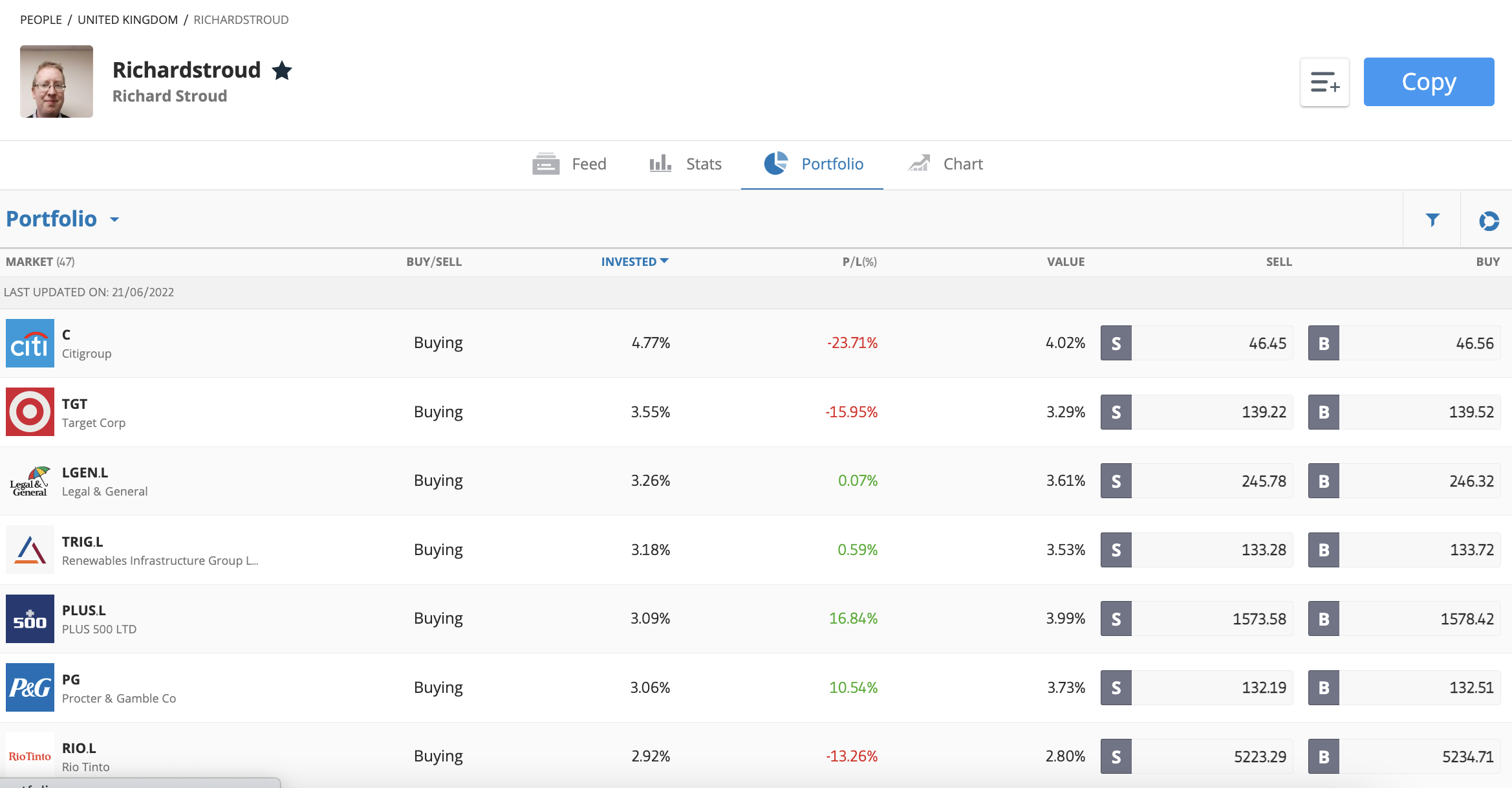
Task: Click Target sell price 139.22
Action: click(x=1264, y=412)
